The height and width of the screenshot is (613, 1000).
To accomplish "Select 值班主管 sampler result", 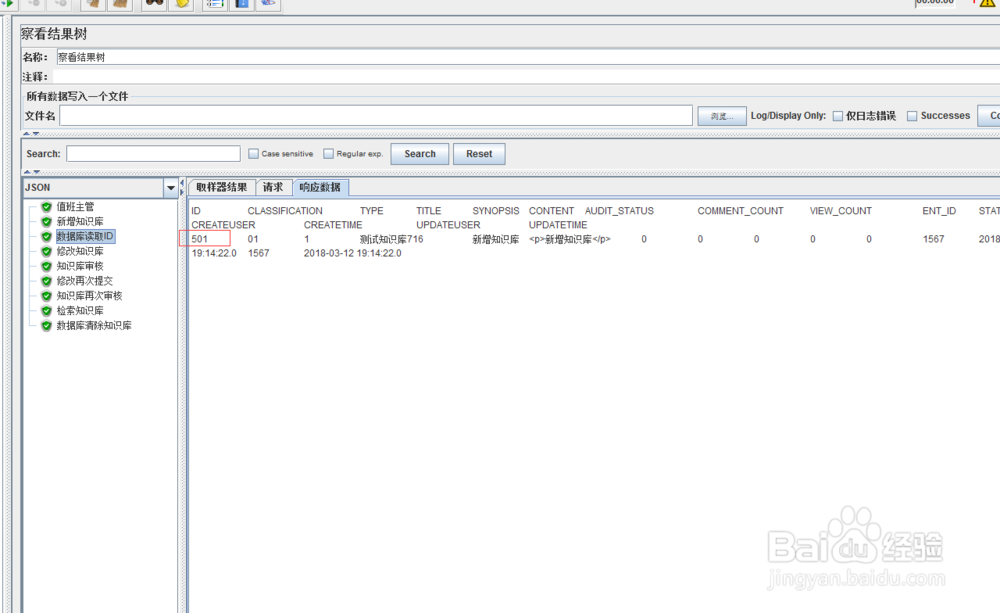I will [x=75, y=207].
